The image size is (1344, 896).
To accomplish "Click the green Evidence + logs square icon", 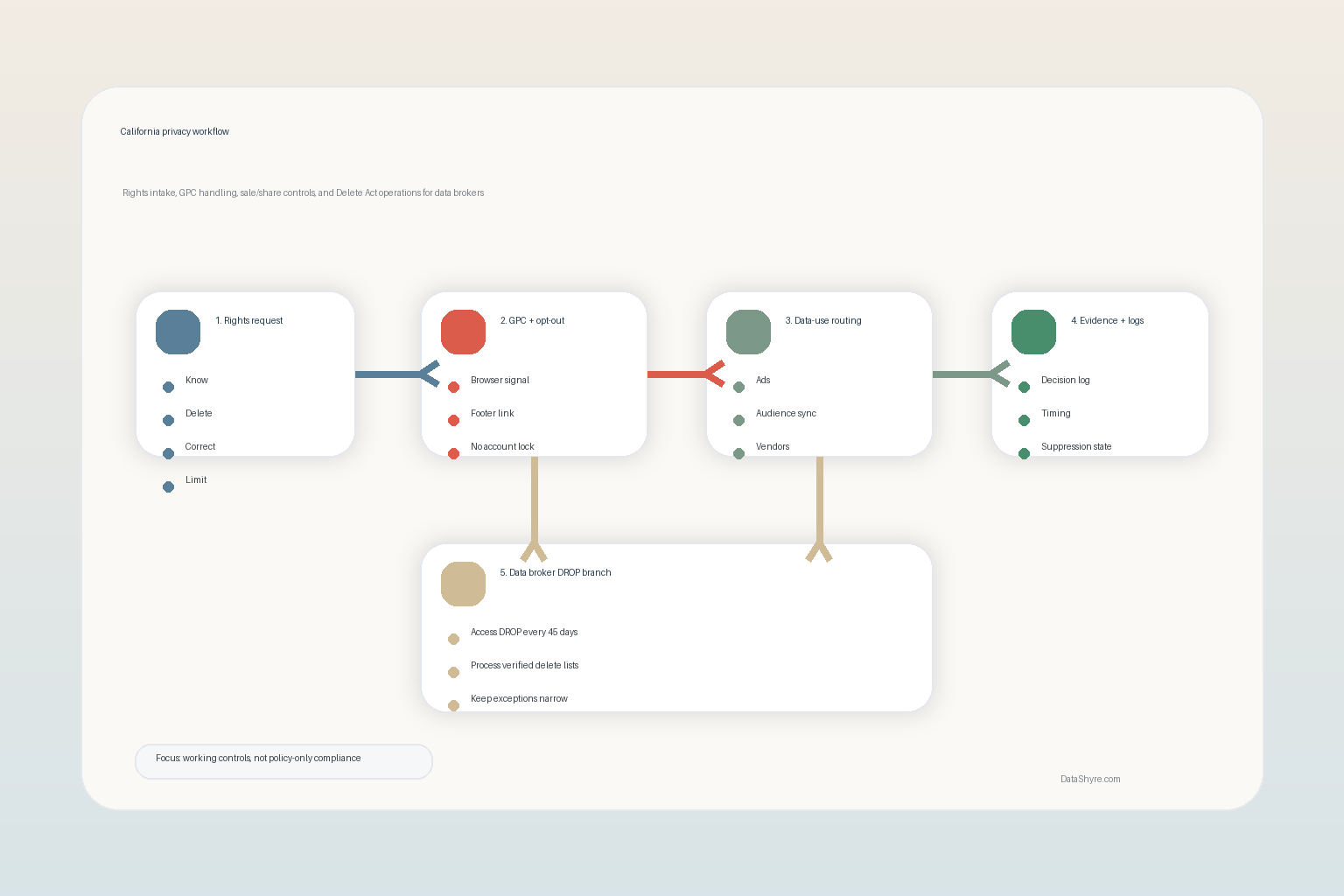I will tap(1033, 332).
